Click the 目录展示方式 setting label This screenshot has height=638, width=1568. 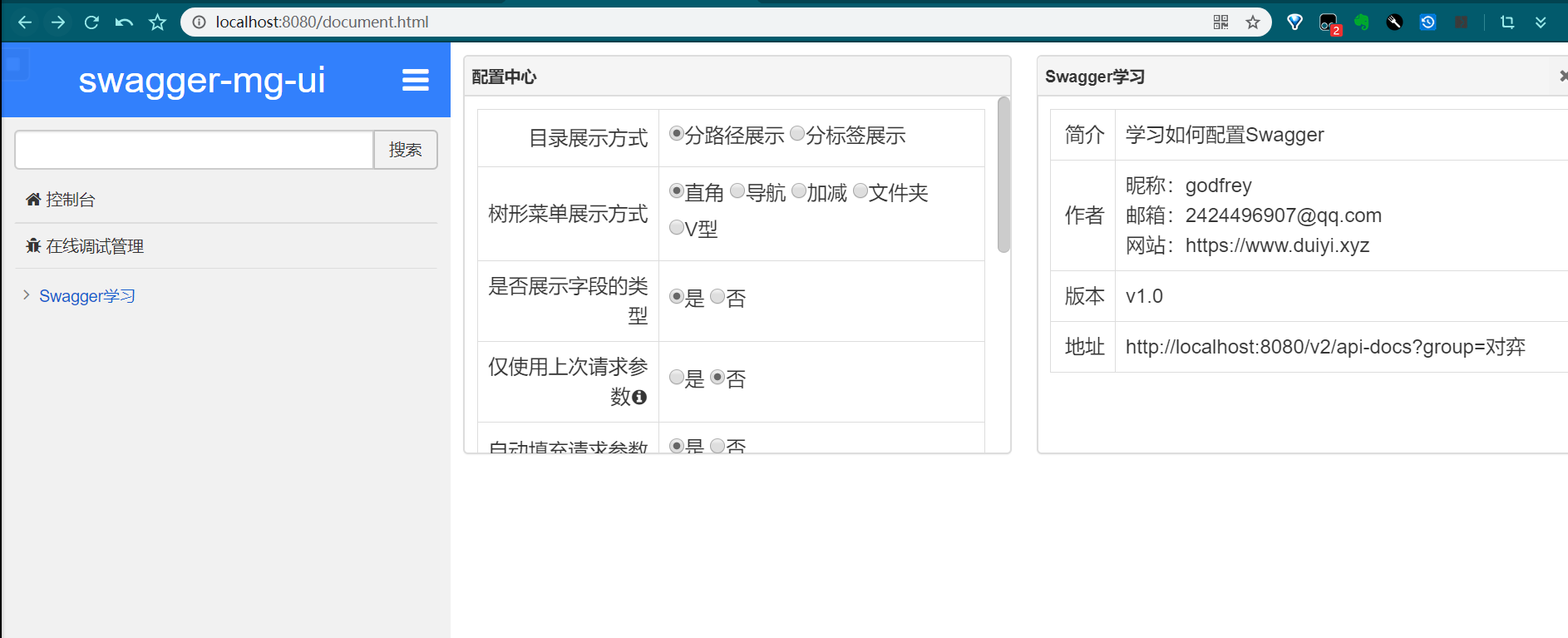589,138
